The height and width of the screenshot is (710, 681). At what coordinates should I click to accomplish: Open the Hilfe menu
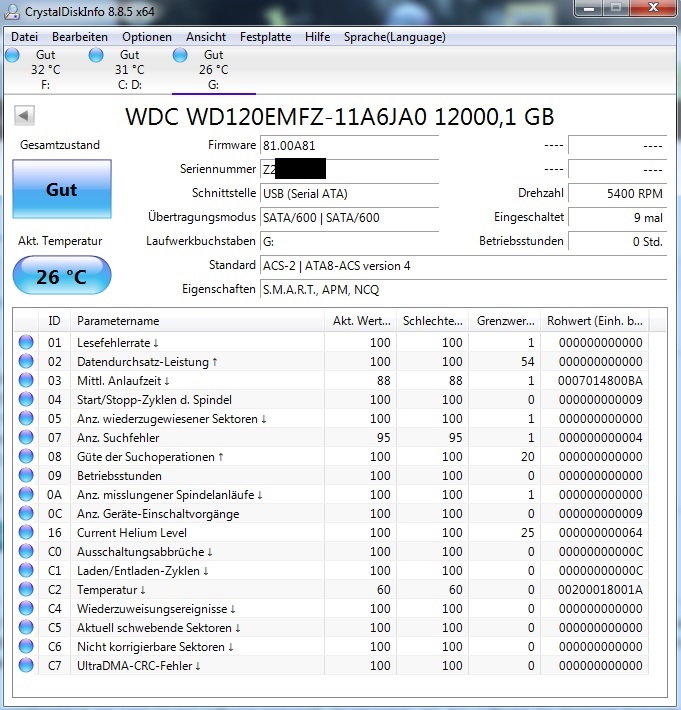pyautogui.click(x=317, y=37)
